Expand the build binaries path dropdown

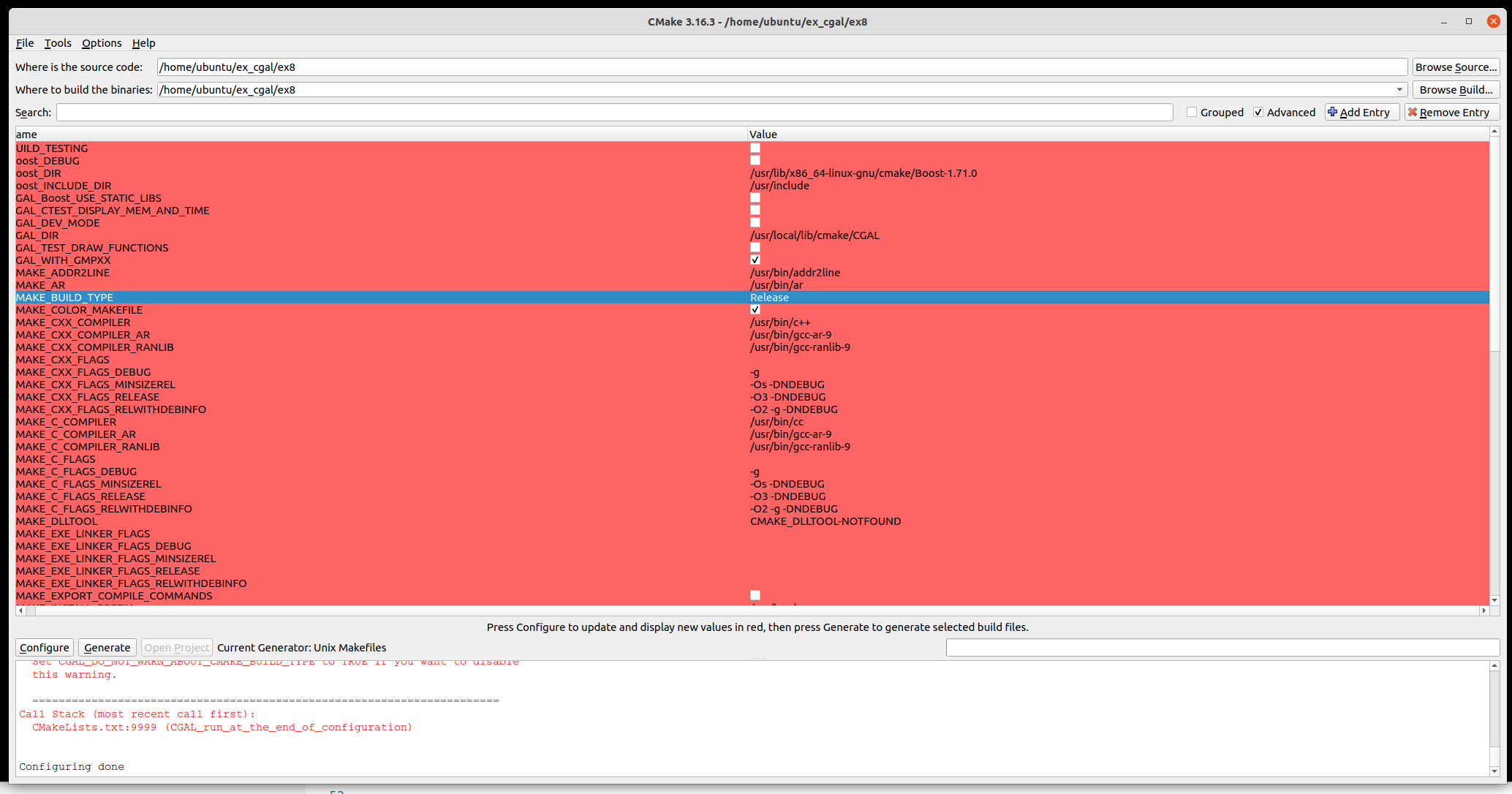(1399, 89)
